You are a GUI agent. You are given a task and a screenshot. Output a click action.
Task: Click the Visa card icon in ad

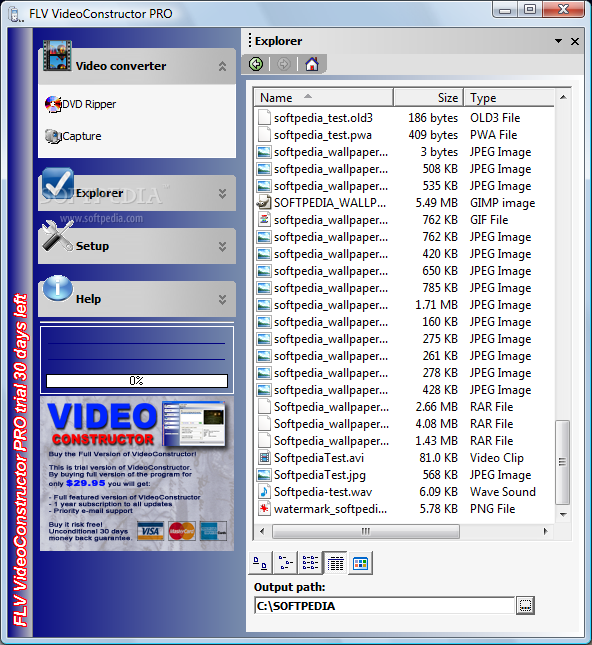tap(150, 531)
